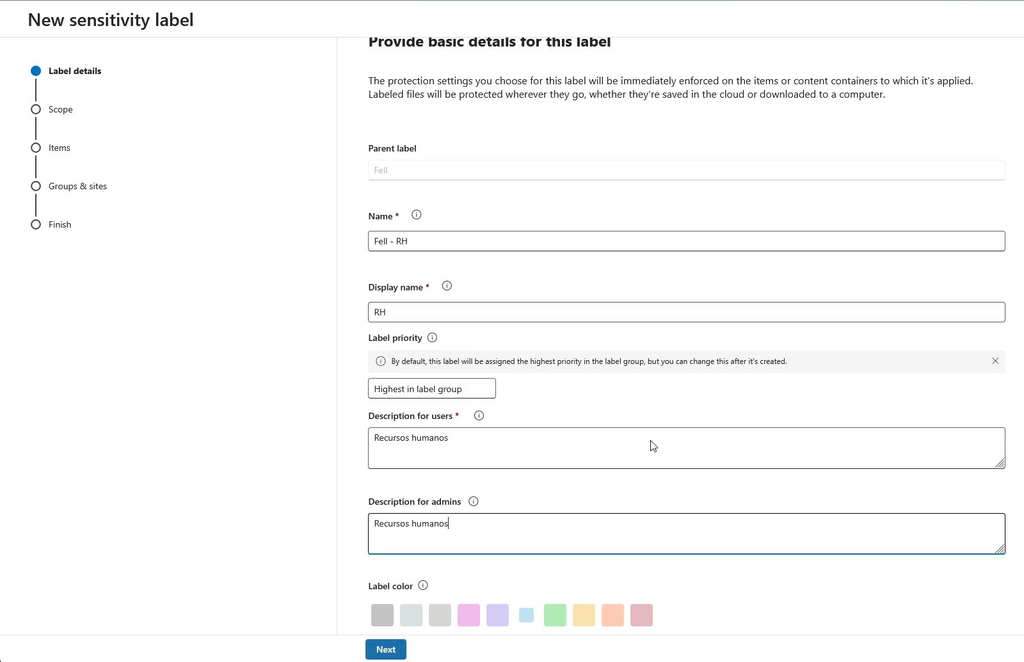
Task: Click the Description for users info icon
Action: pos(479,416)
